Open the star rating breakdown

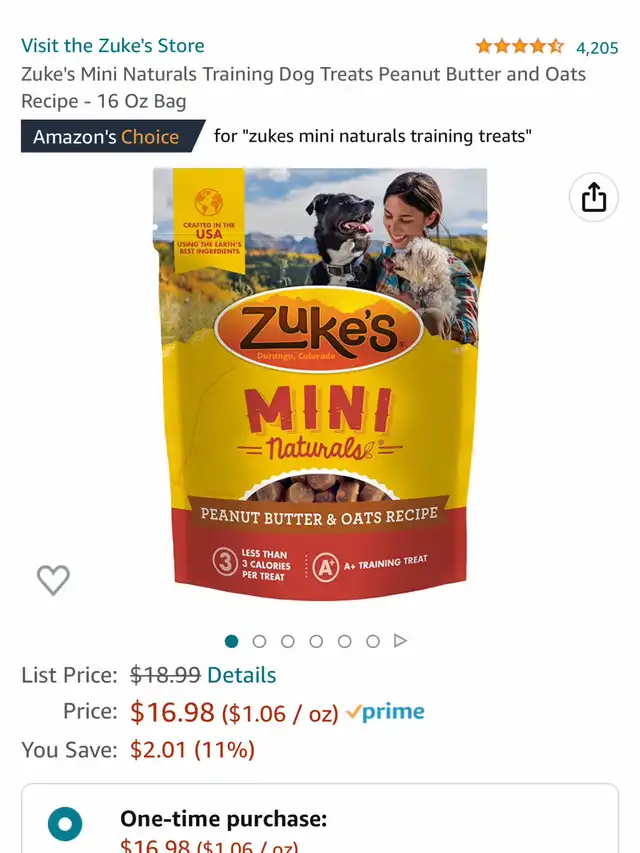pos(520,47)
